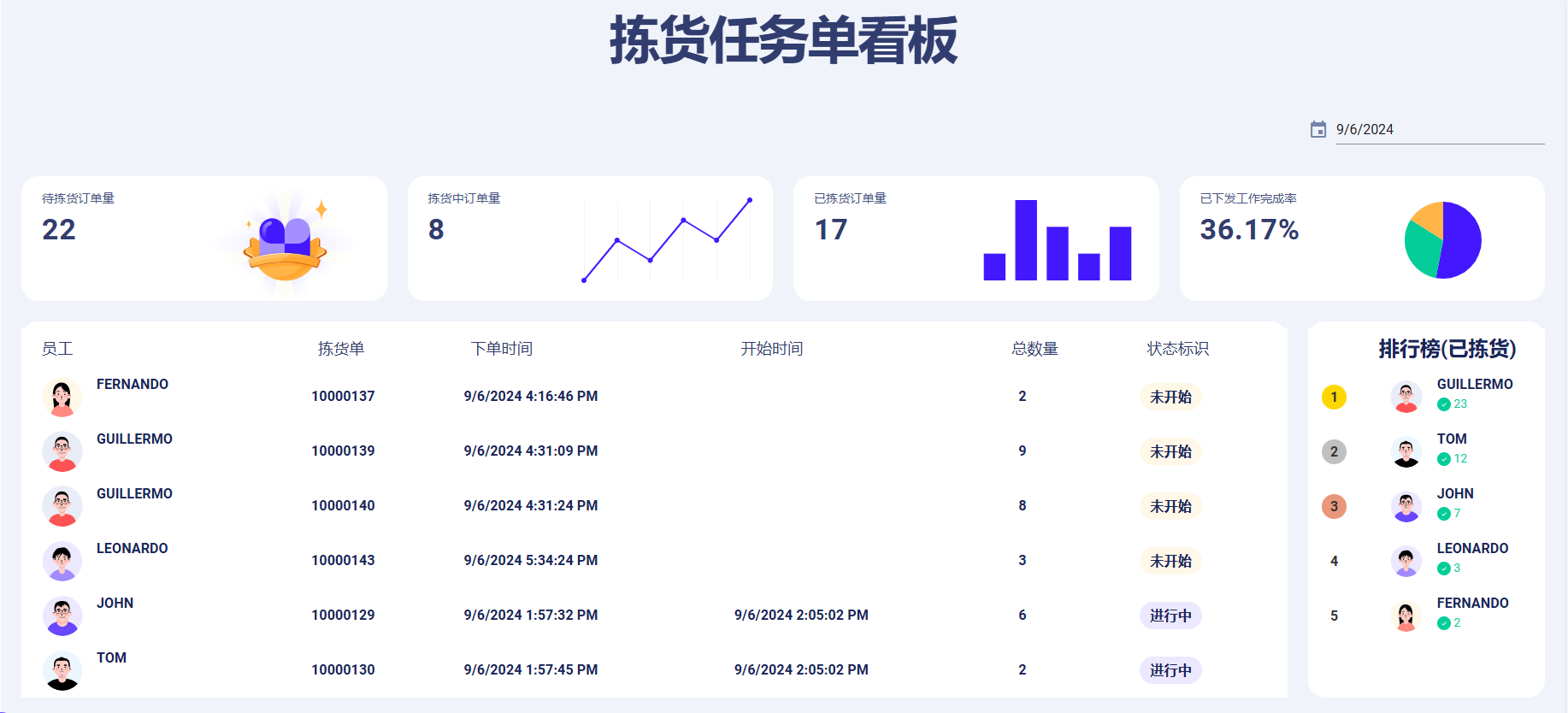Image resolution: width=1568 pixels, height=713 pixels.
Task: Click FERNANDO's avatar in the task table
Action: pos(62,397)
